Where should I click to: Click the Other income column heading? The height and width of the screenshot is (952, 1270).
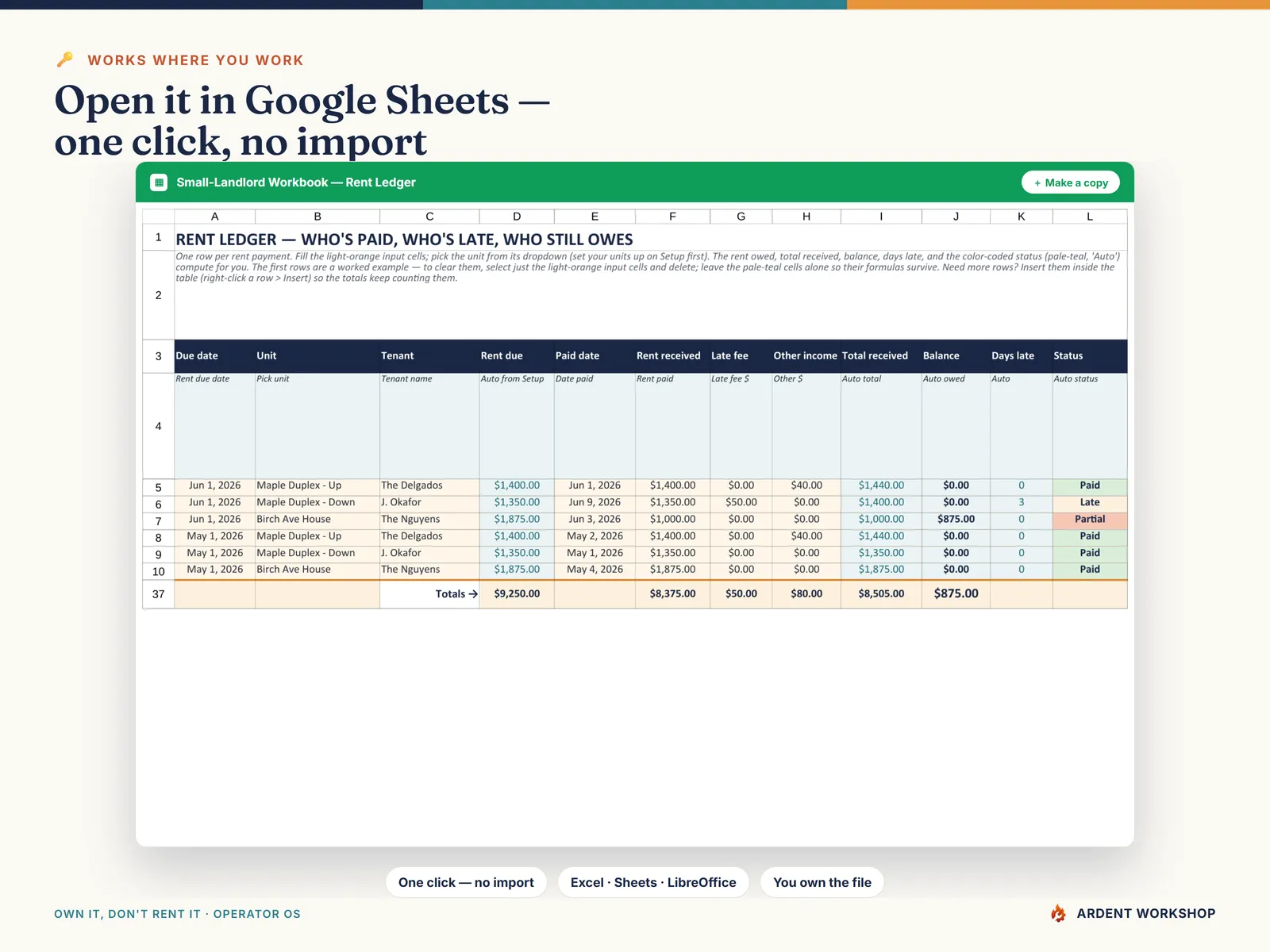coord(806,356)
